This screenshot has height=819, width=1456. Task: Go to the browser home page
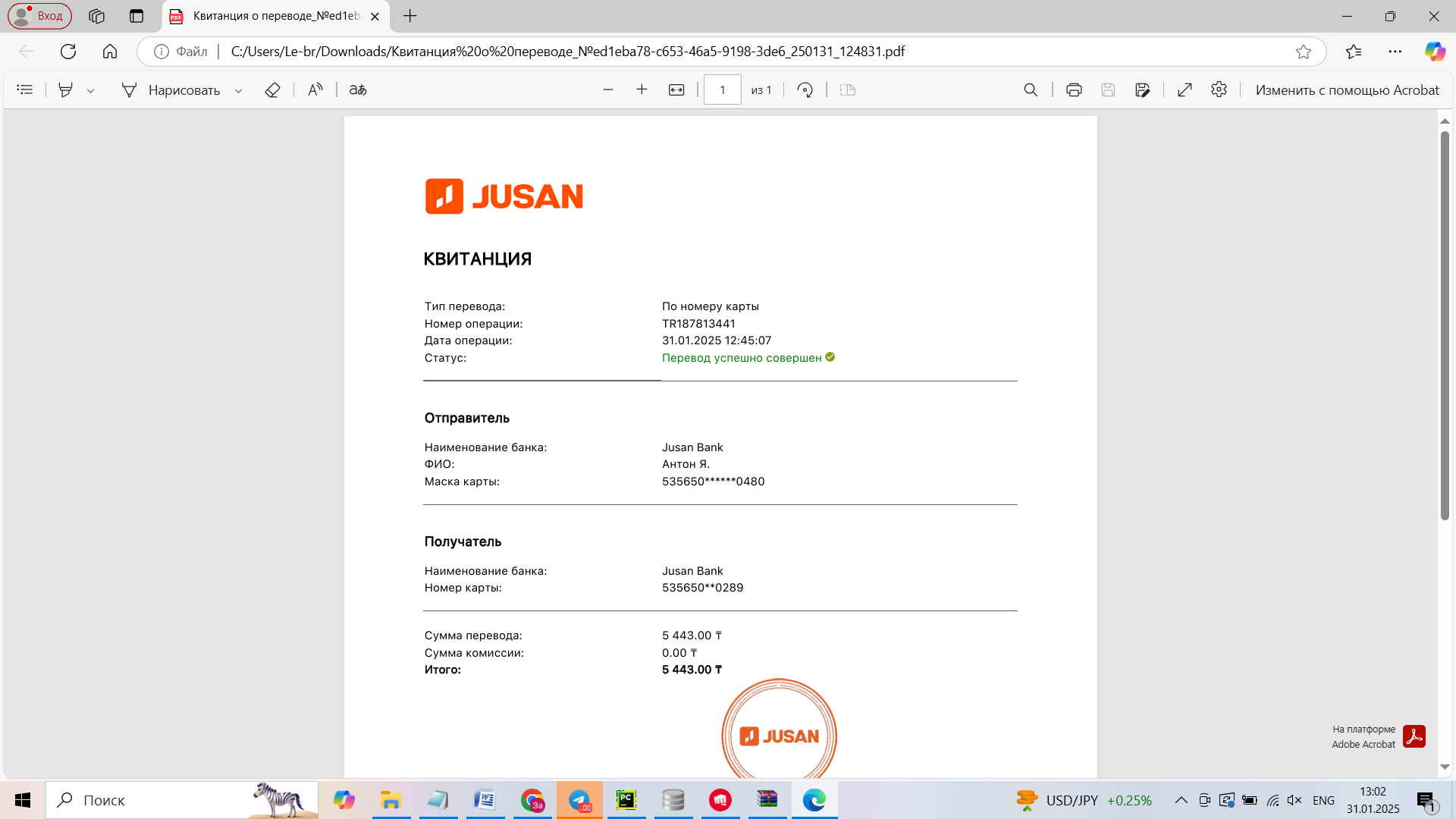click(x=110, y=51)
